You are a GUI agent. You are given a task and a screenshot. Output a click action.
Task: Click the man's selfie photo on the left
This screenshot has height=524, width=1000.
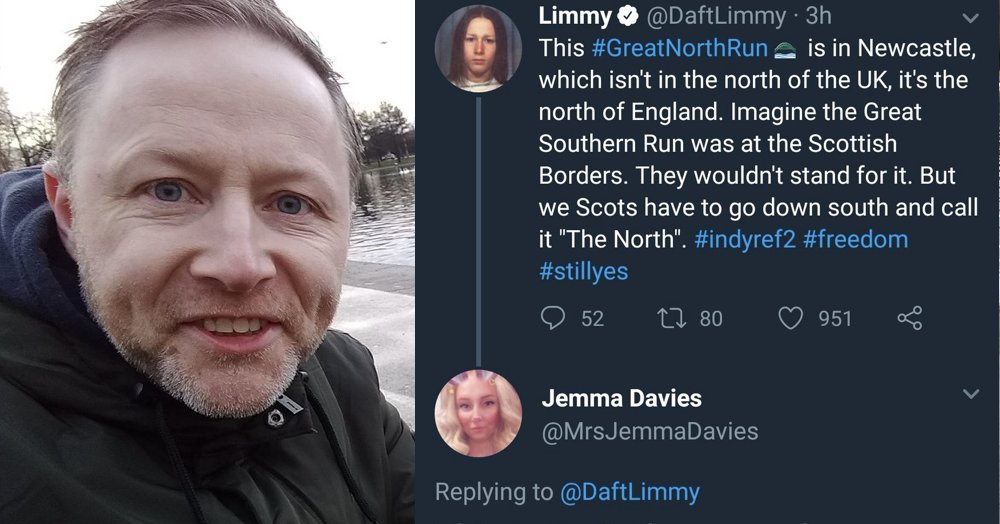(x=207, y=262)
